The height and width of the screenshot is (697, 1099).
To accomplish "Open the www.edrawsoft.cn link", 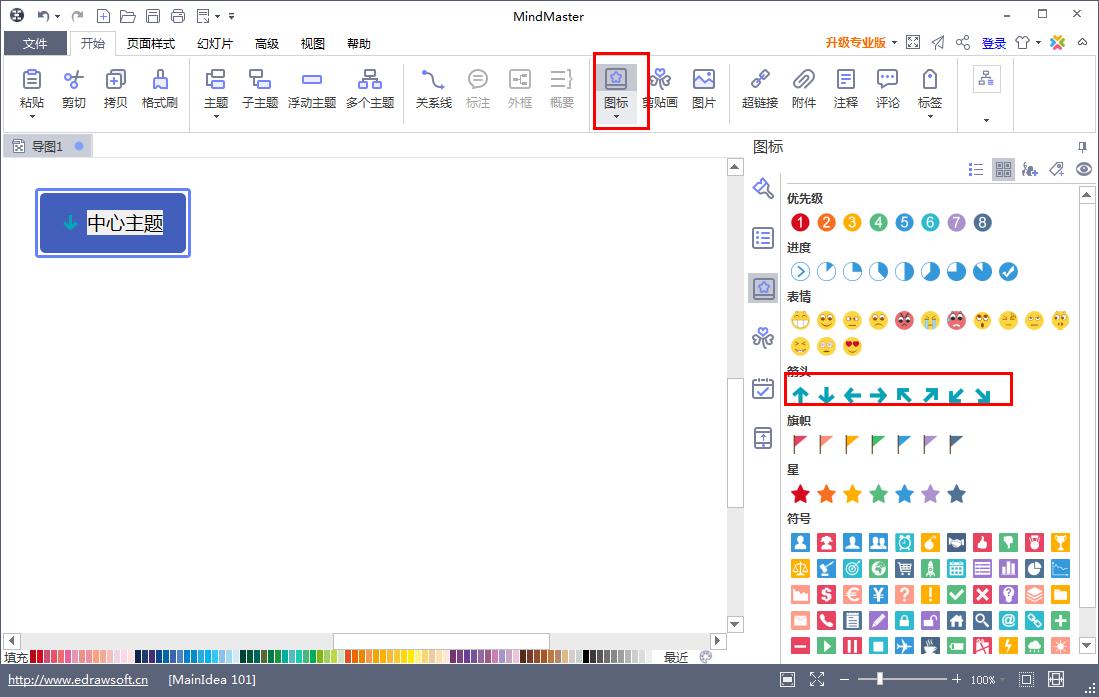I will [x=78, y=680].
